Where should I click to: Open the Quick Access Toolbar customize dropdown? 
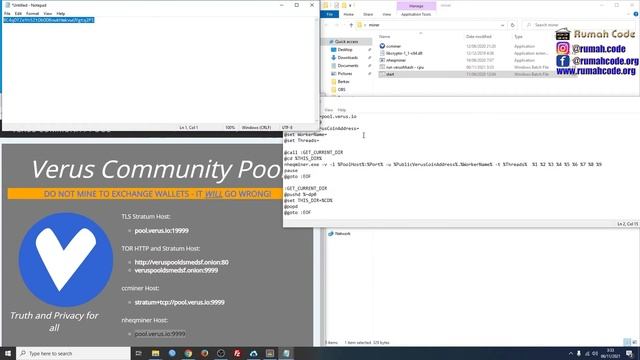coord(350,5)
